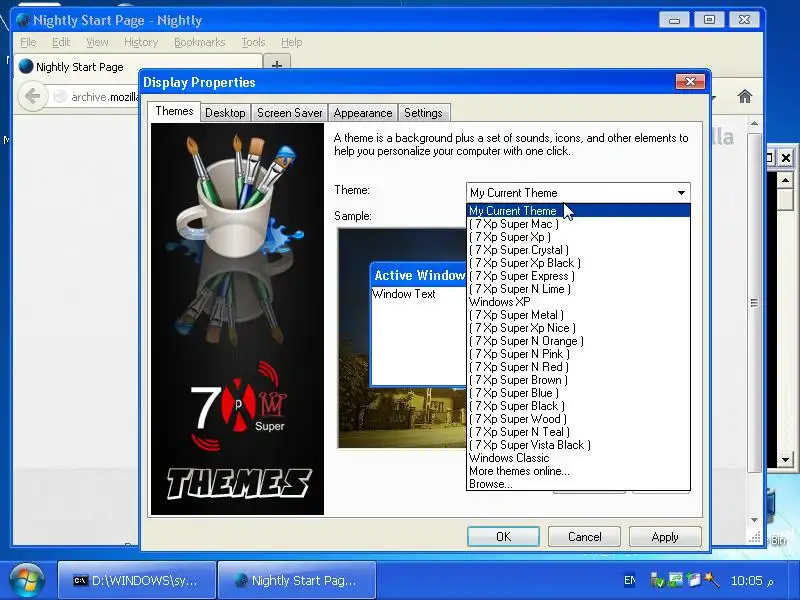Viewport: 800px width, 600px height.
Task: Choose ( 7 Xp Super N Orange )
Action: pyautogui.click(x=578, y=341)
